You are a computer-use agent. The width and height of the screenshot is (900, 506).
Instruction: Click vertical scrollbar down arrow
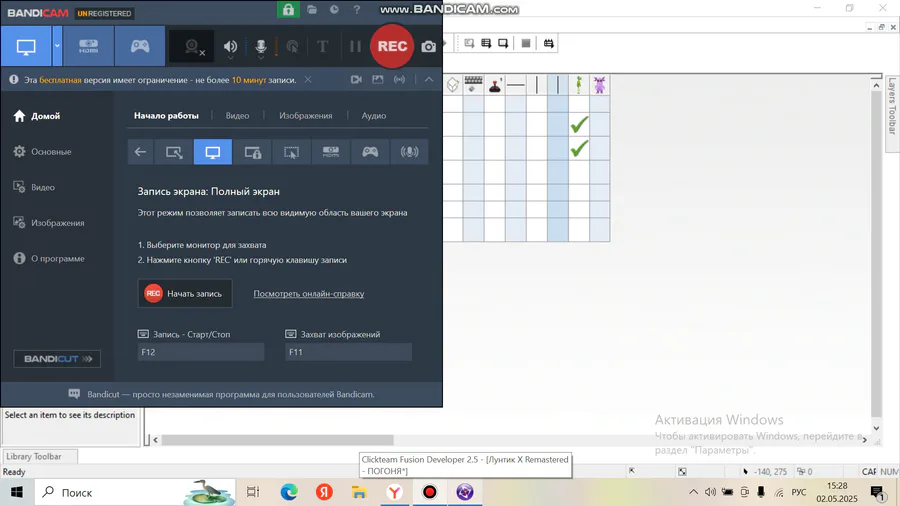click(876, 428)
